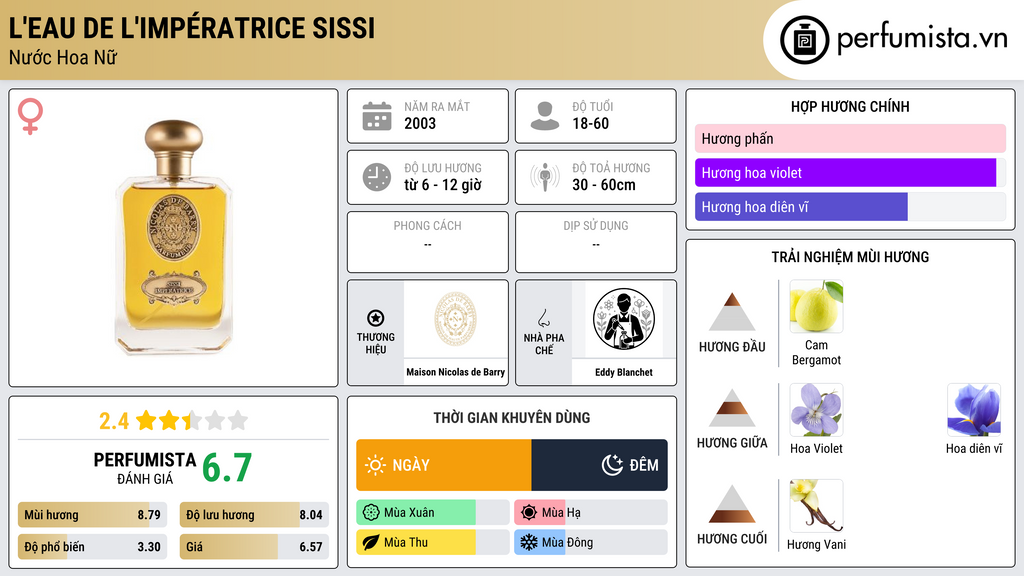Click the release year value 2003

tap(420, 123)
